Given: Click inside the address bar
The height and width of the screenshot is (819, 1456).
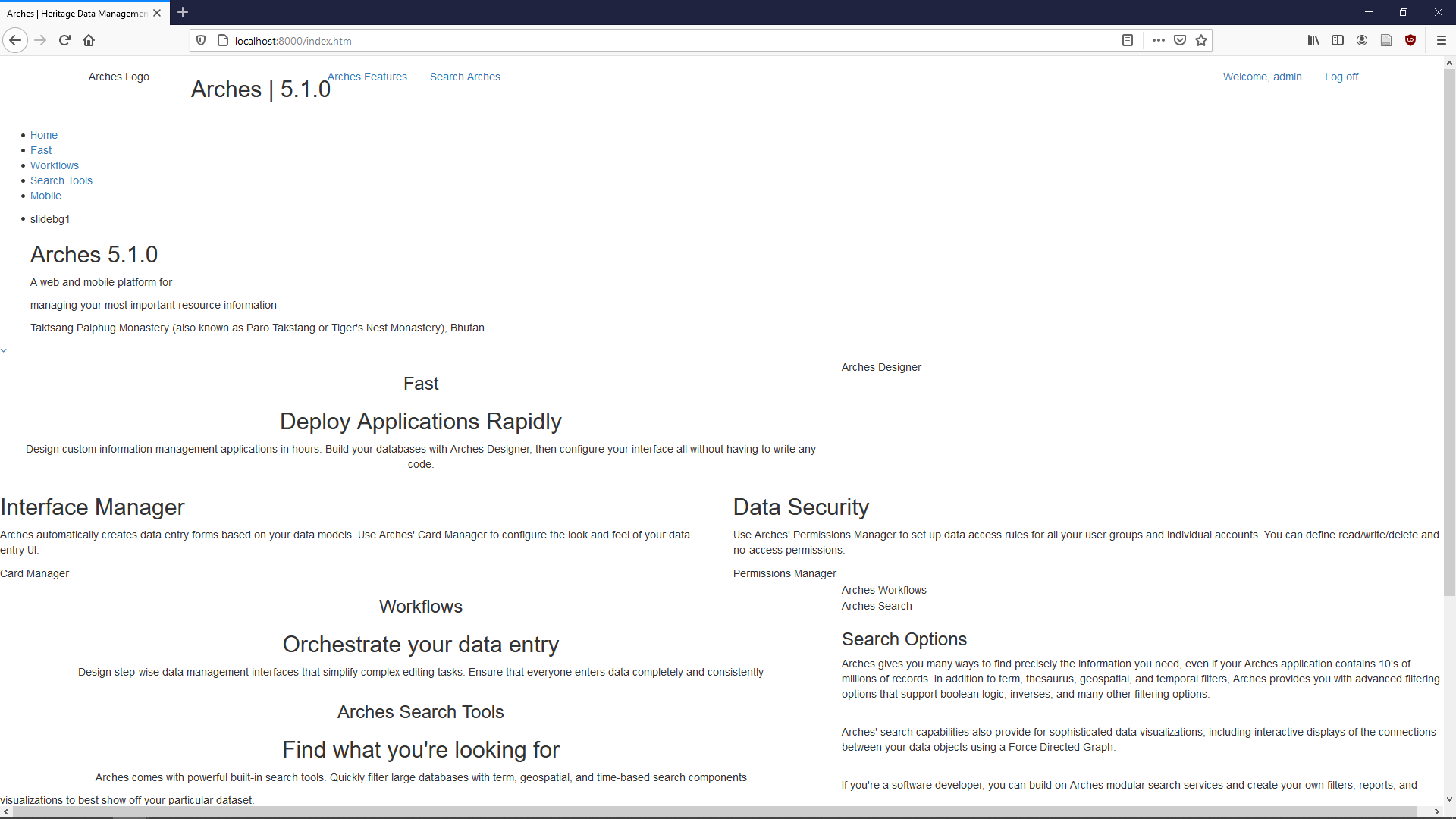Looking at the screenshot, I should point(531,40).
